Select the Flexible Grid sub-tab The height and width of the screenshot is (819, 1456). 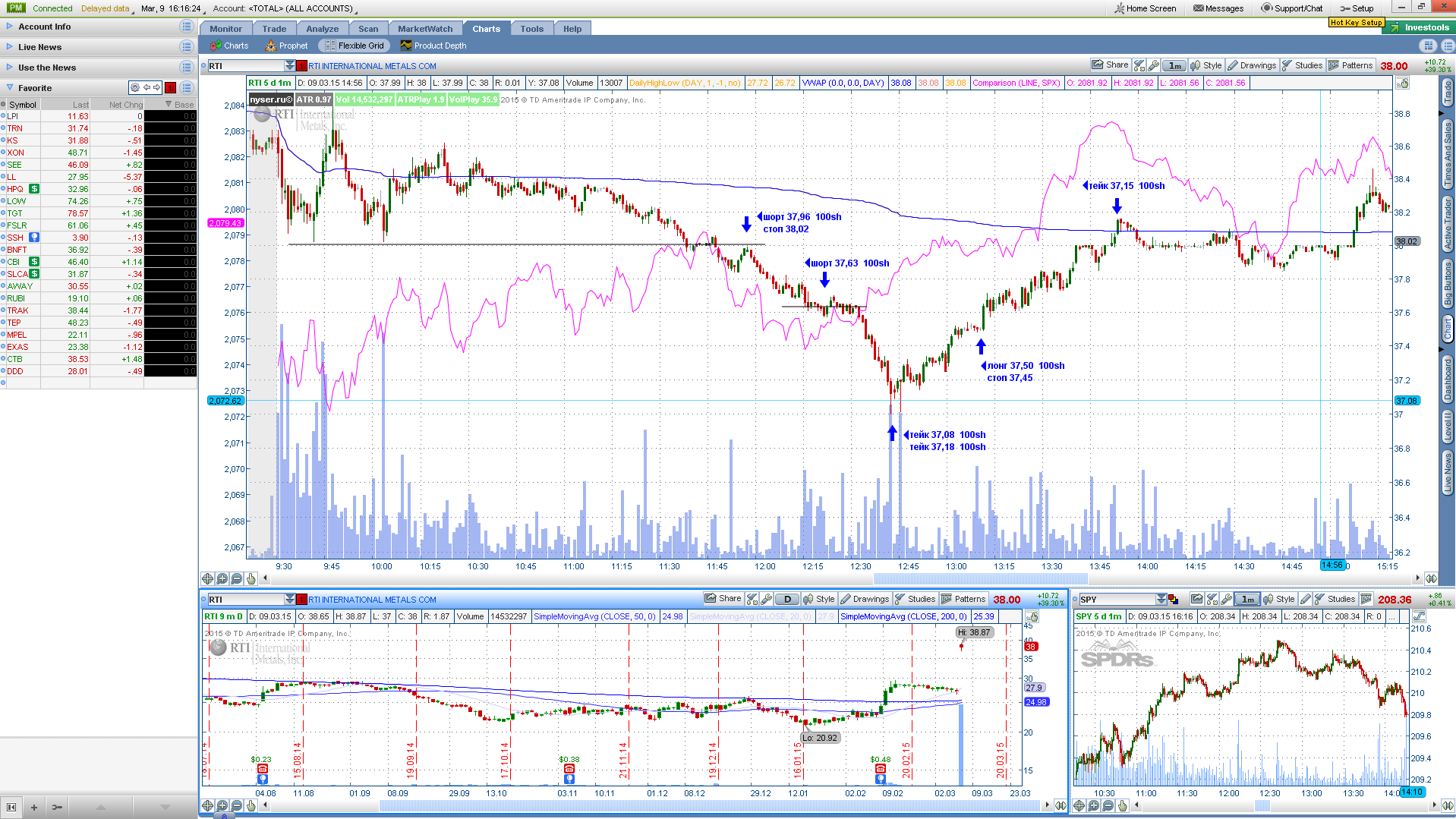point(355,46)
